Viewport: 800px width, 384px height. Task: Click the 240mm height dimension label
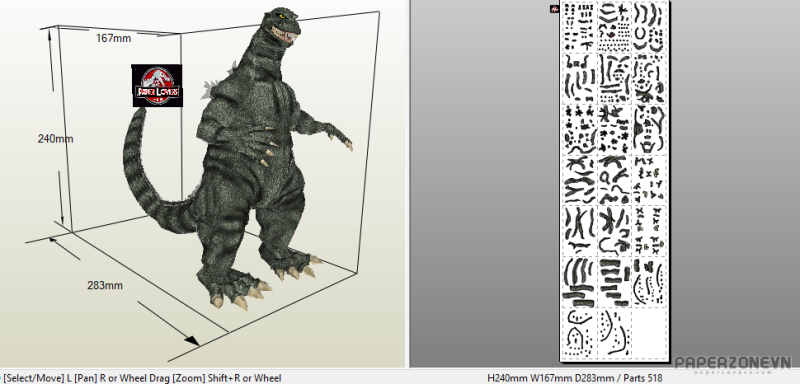pos(55,139)
